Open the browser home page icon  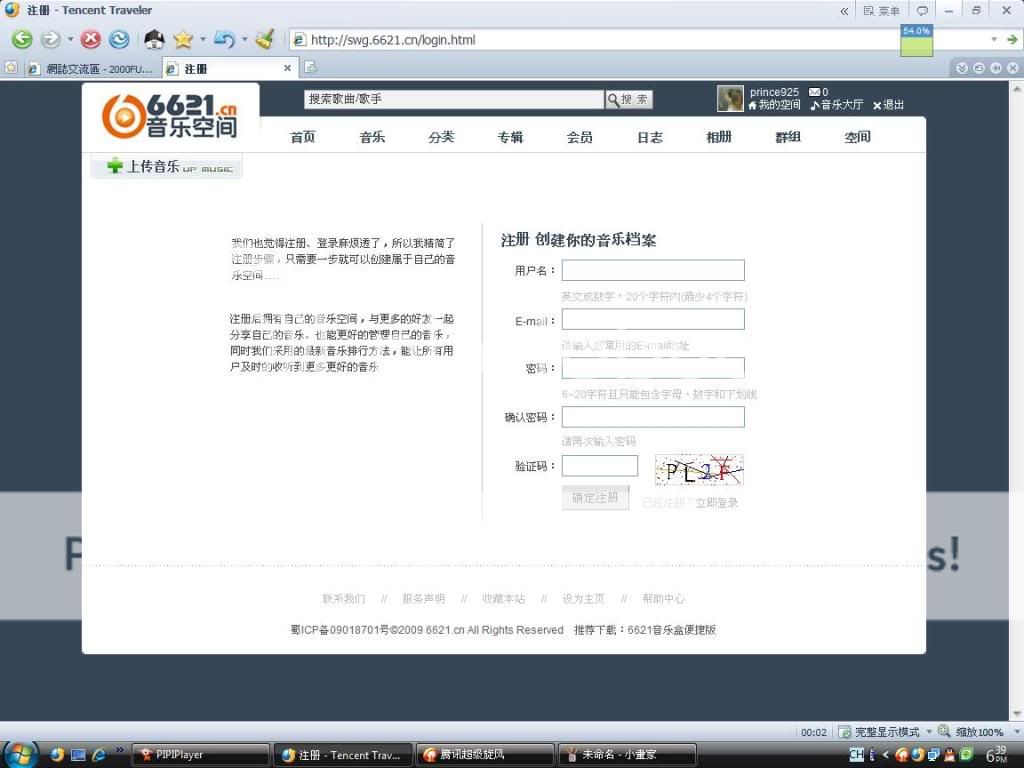(154, 40)
